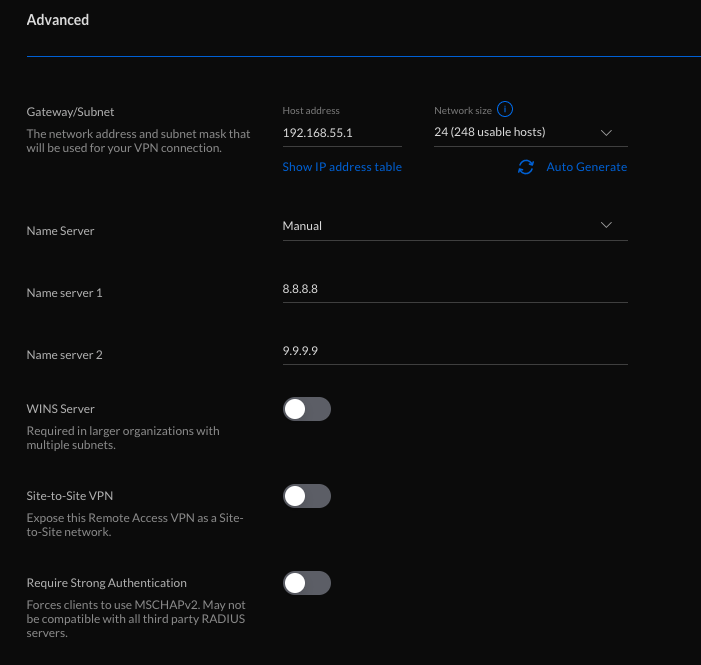Click the Site-to-Site VPN label
Viewport: 701px width, 665px height.
click(70, 496)
